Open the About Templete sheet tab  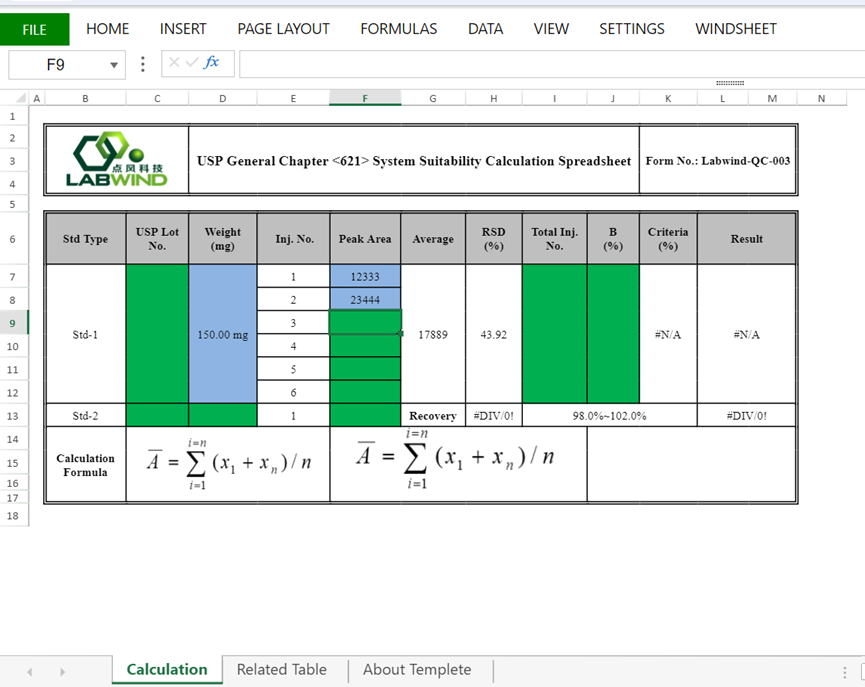(416, 670)
